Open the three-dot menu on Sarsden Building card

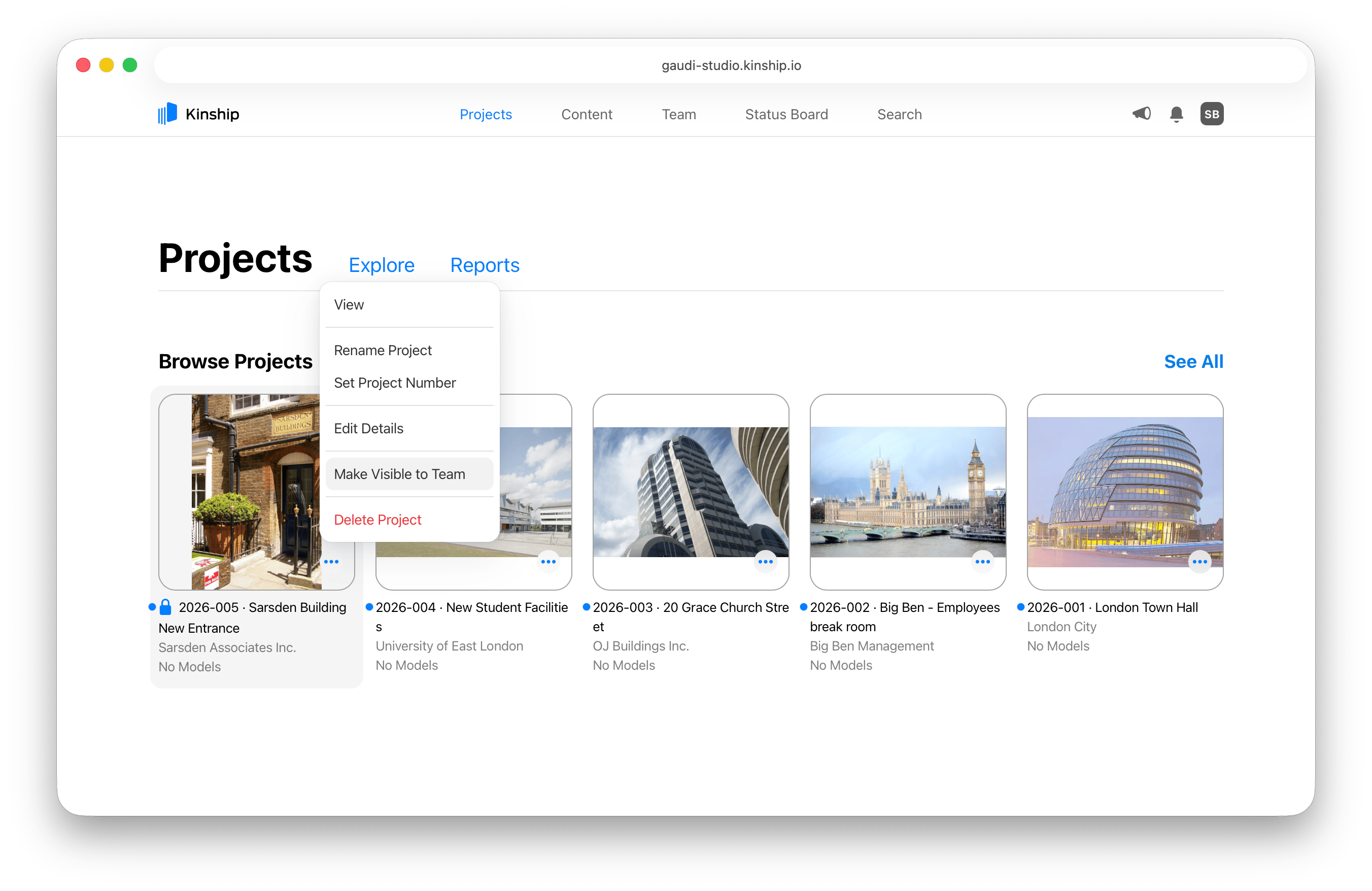point(331,561)
